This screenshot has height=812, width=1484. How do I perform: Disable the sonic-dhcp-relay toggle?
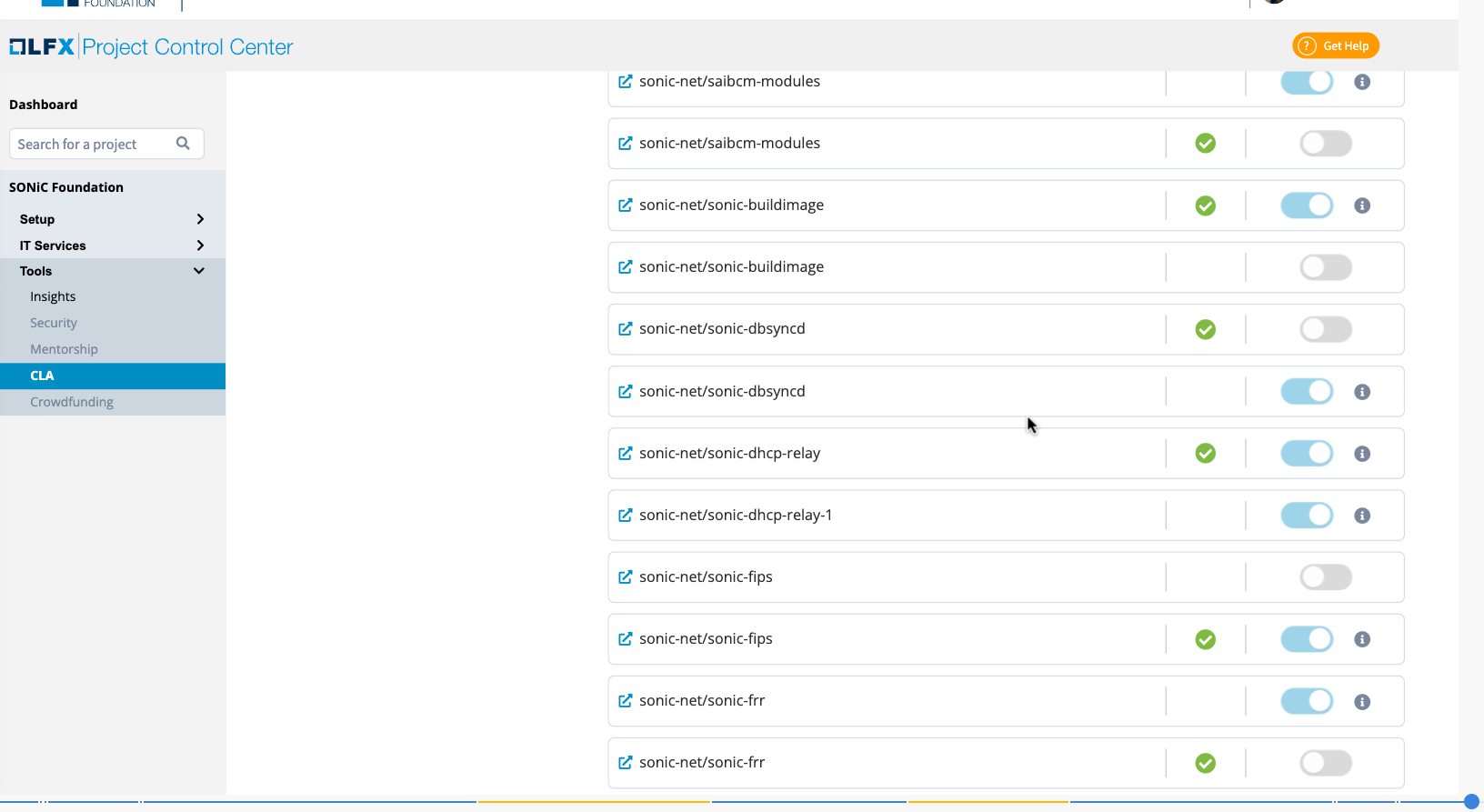tap(1308, 454)
